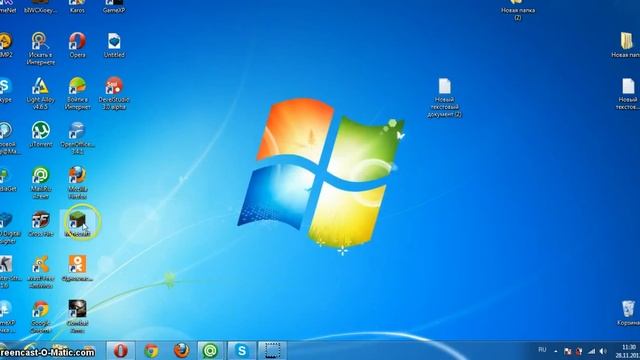The width and height of the screenshot is (640, 360).
Task: Launch the DevelStudio 3.0 alpha shortcut
Action: (114, 93)
